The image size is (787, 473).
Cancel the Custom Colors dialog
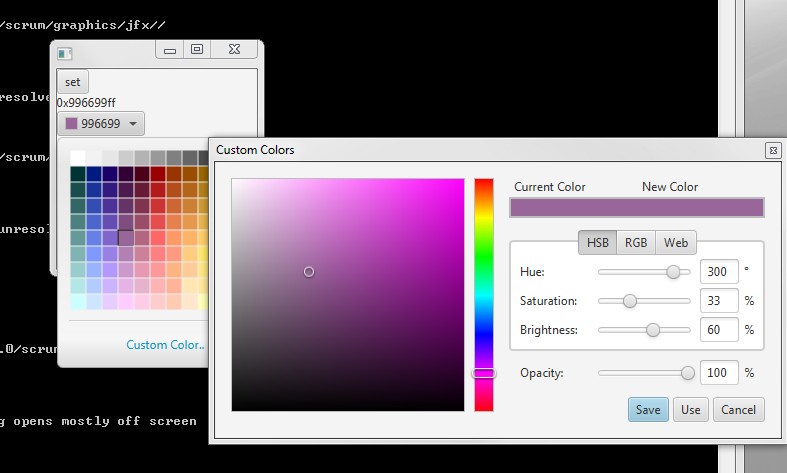click(738, 409)
